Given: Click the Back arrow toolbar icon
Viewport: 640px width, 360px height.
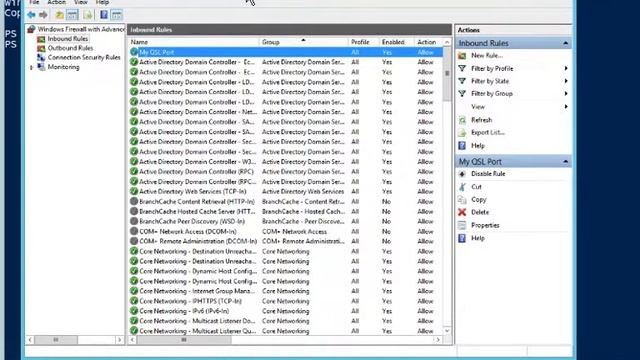Looking at the screenshot, I should click(31, 15).
